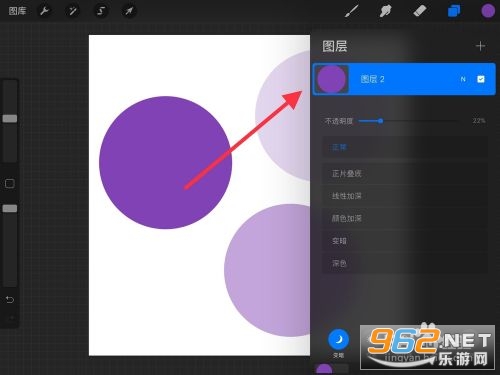This screenshot has height=375, width=500.
Task: Open the Adjustments magic wand menu
Action: click(72, 11)
